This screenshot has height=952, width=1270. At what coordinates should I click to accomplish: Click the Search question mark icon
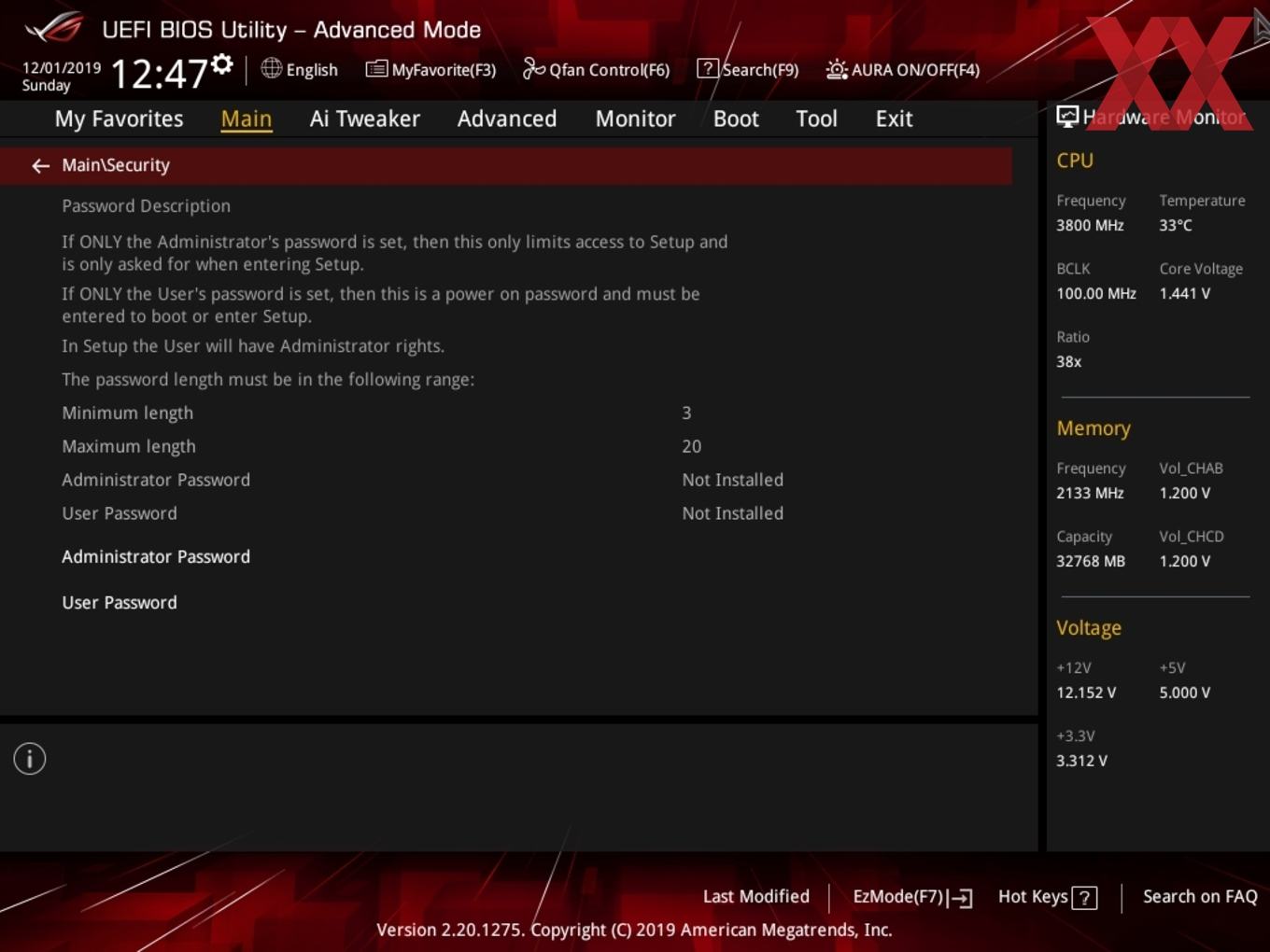[x=708, y=68]
